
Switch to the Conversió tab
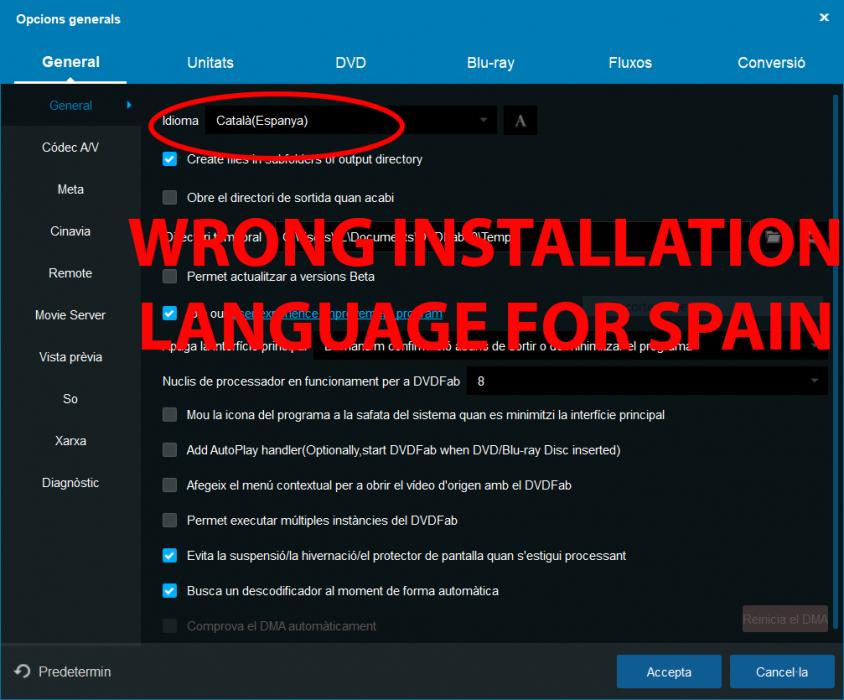[771, 63]
